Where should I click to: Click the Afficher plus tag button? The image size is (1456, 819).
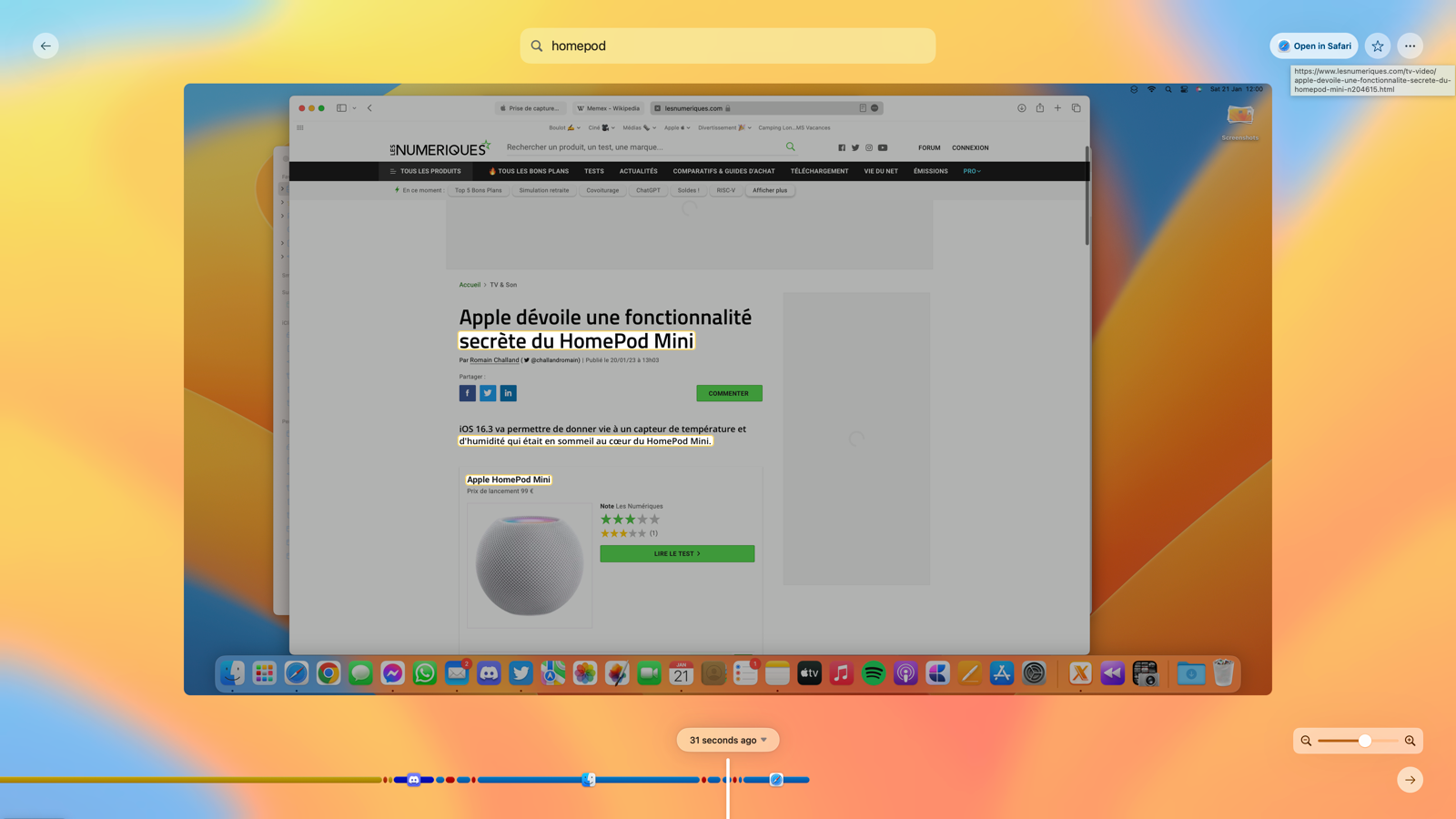pos(770,190)
